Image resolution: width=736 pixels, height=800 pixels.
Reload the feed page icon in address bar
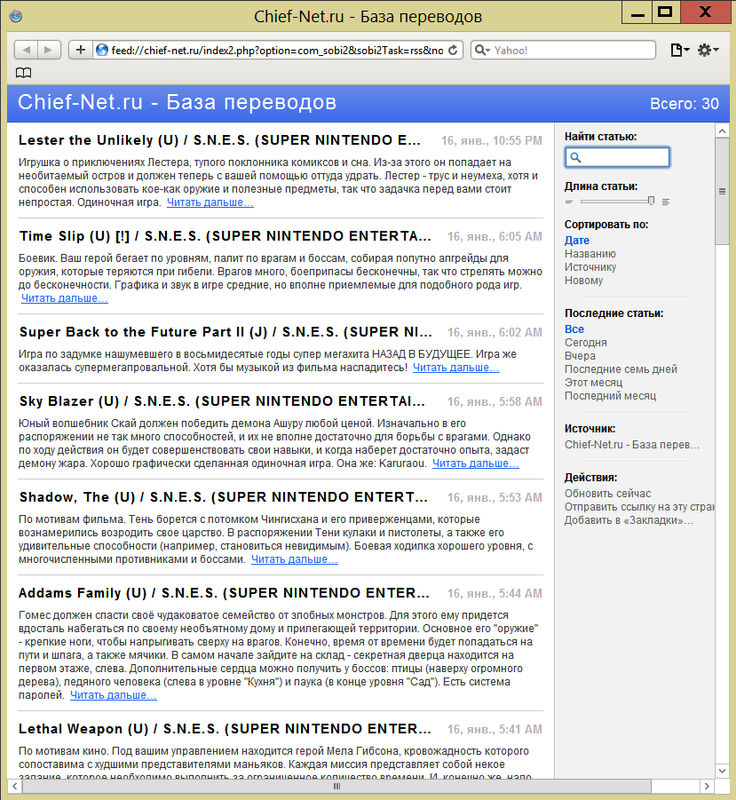point(453,50)
